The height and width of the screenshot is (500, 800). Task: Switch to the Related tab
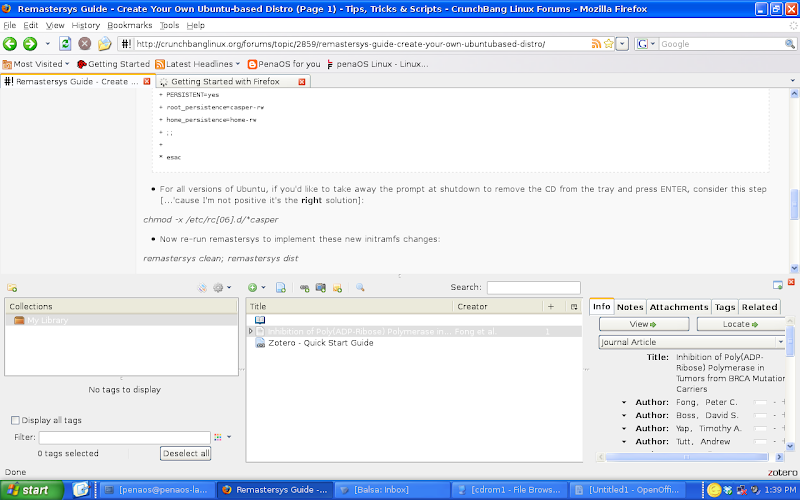pyautogui.click(x=759, y=307)
